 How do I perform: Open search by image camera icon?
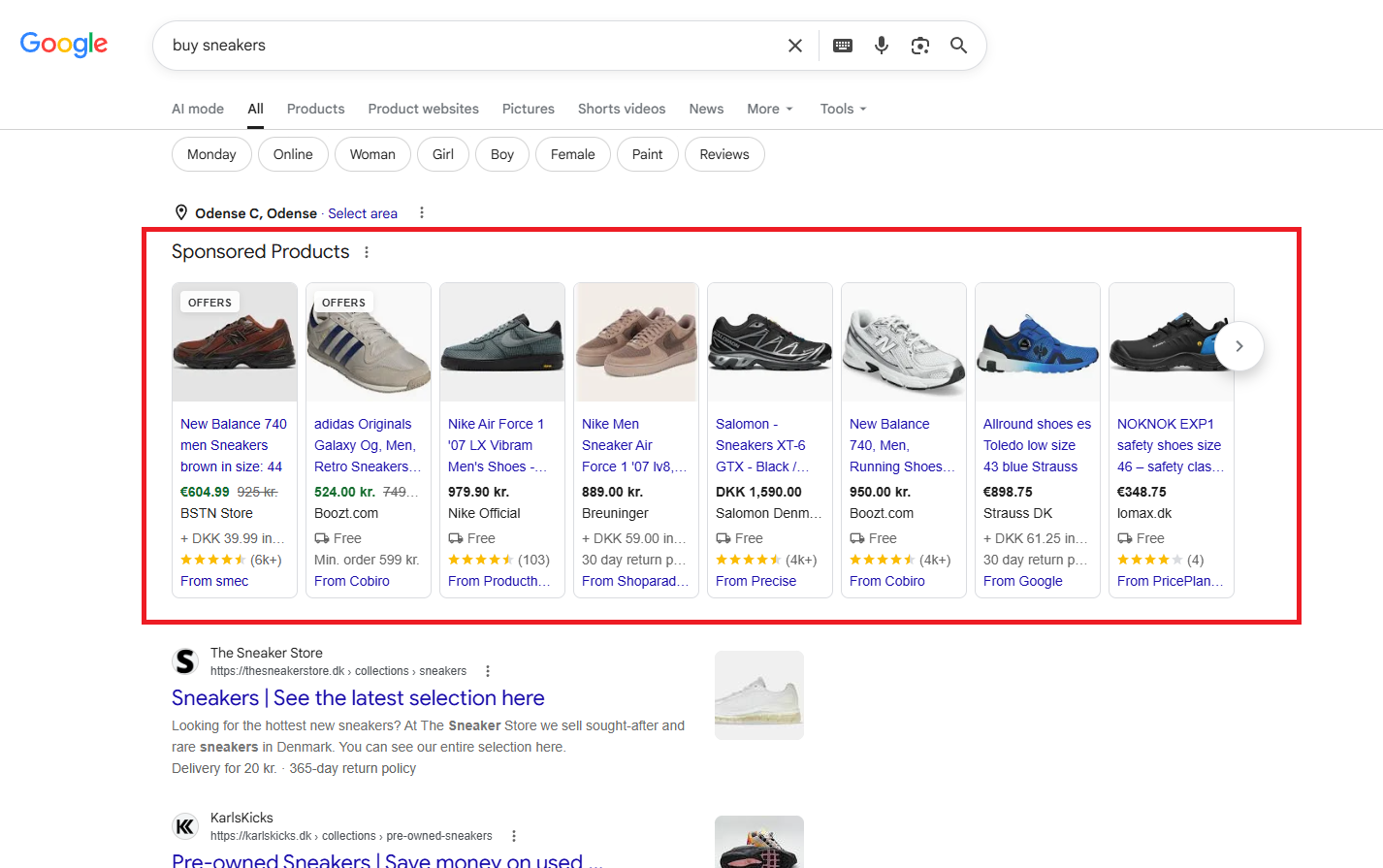(x=920, y=46)
